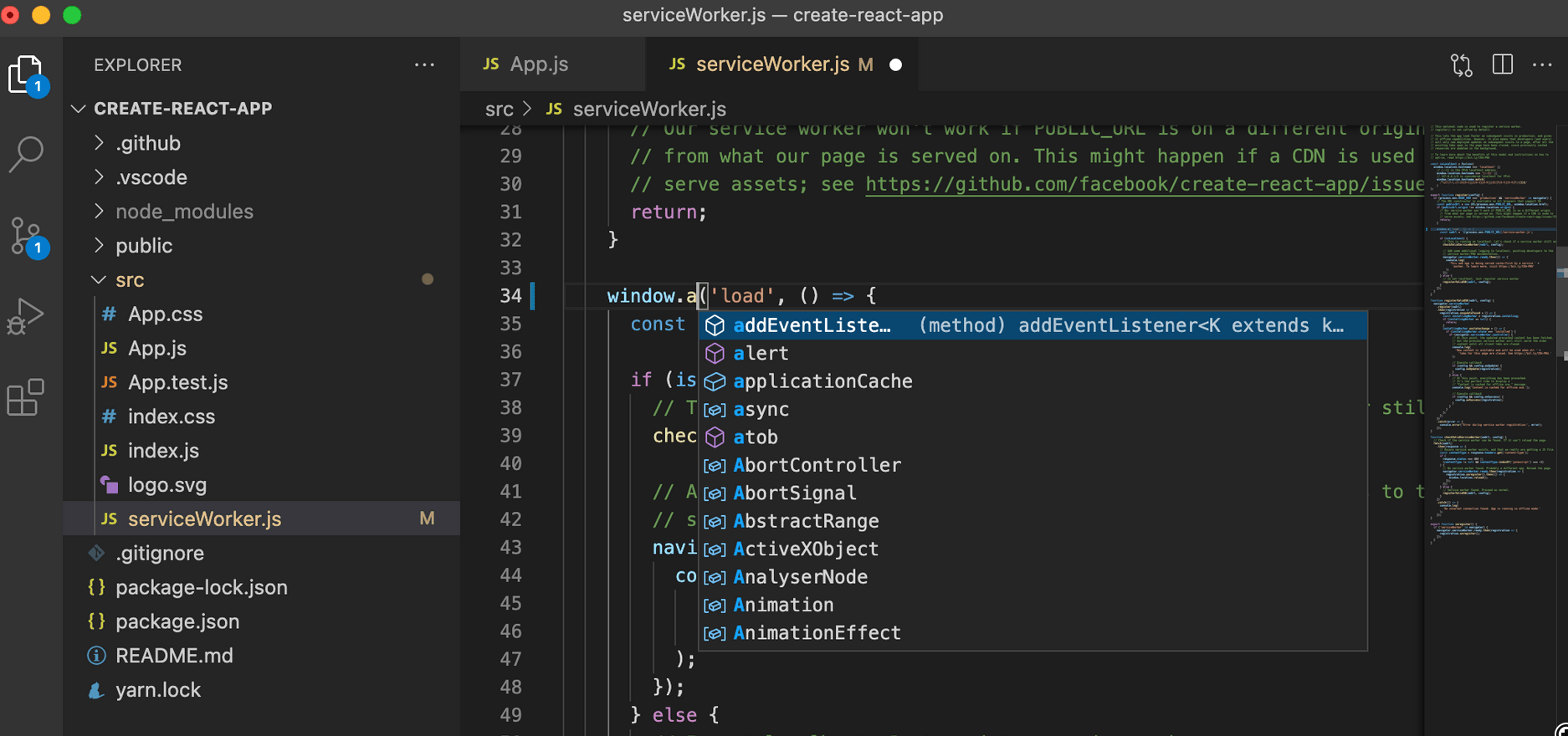Select serviceWorker.js in the file tree
Screen dimensions: 1568x736
[262, 519]
